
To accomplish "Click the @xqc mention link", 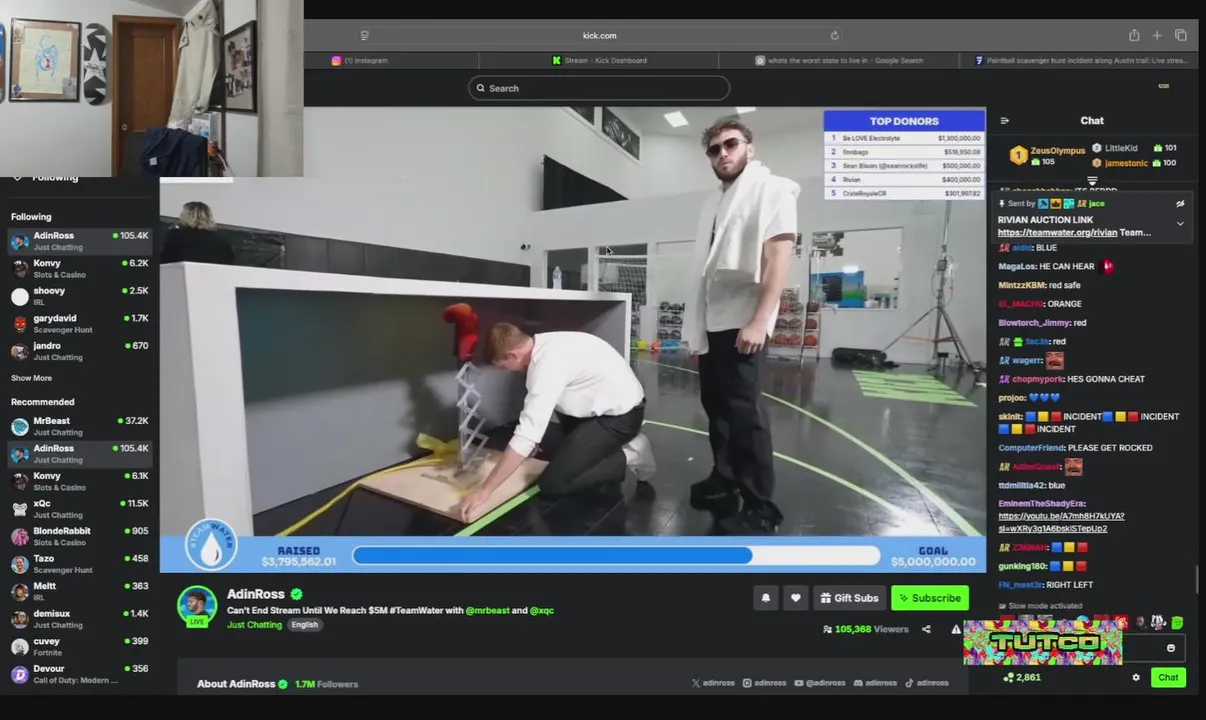I will 542,610.
